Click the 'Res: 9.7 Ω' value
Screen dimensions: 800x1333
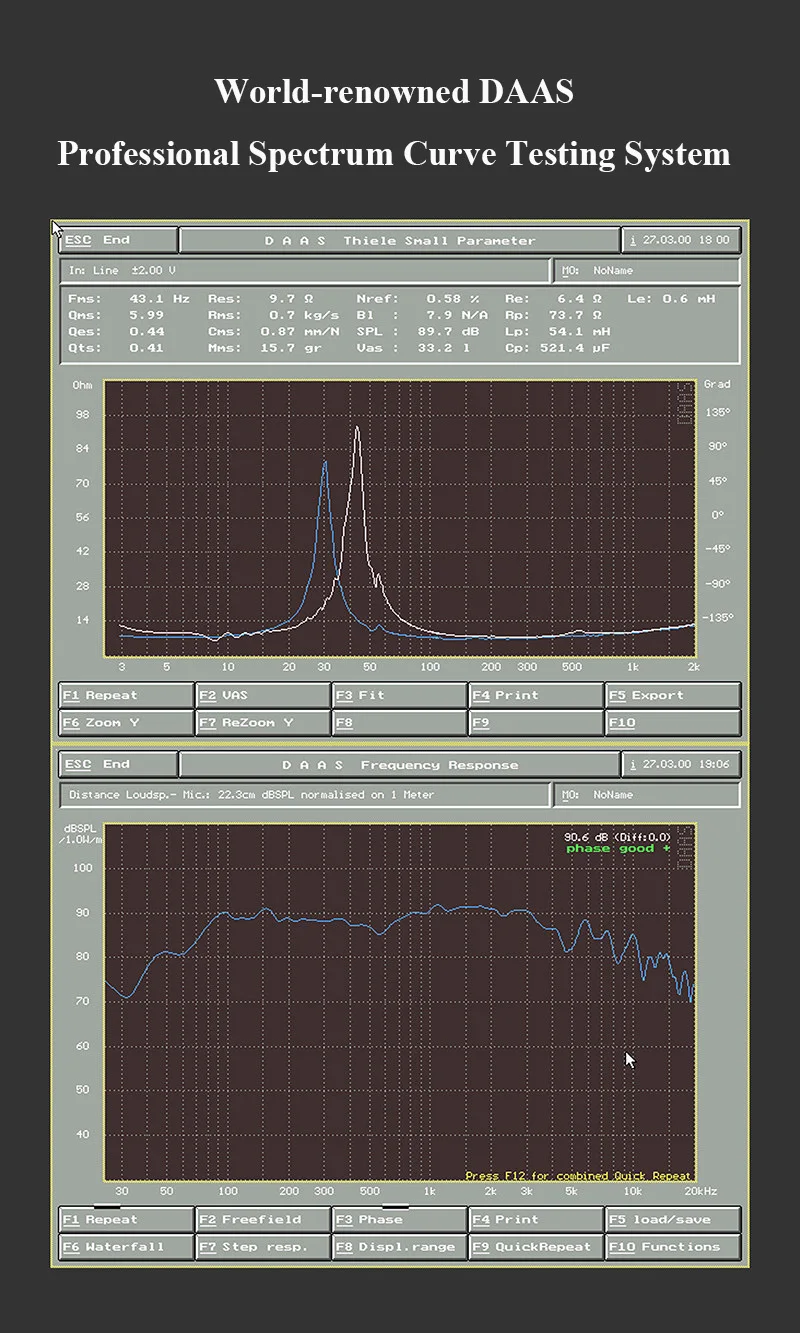coord(262,299)
